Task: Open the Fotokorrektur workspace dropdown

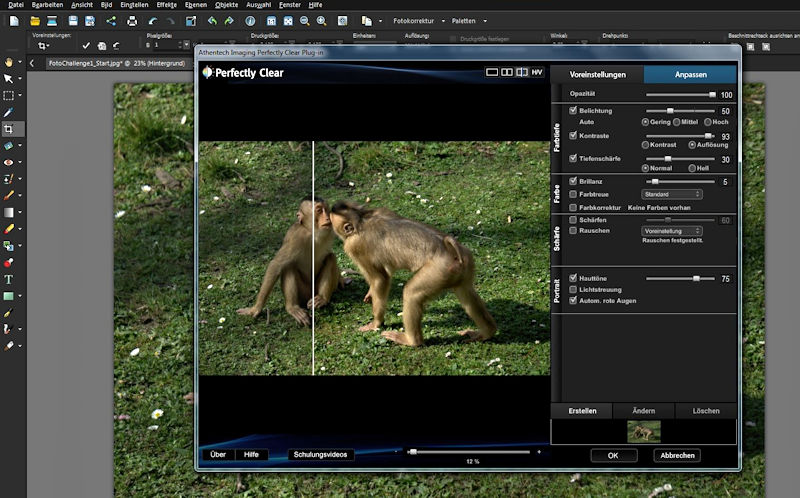Action: click(x=421, y=20)
